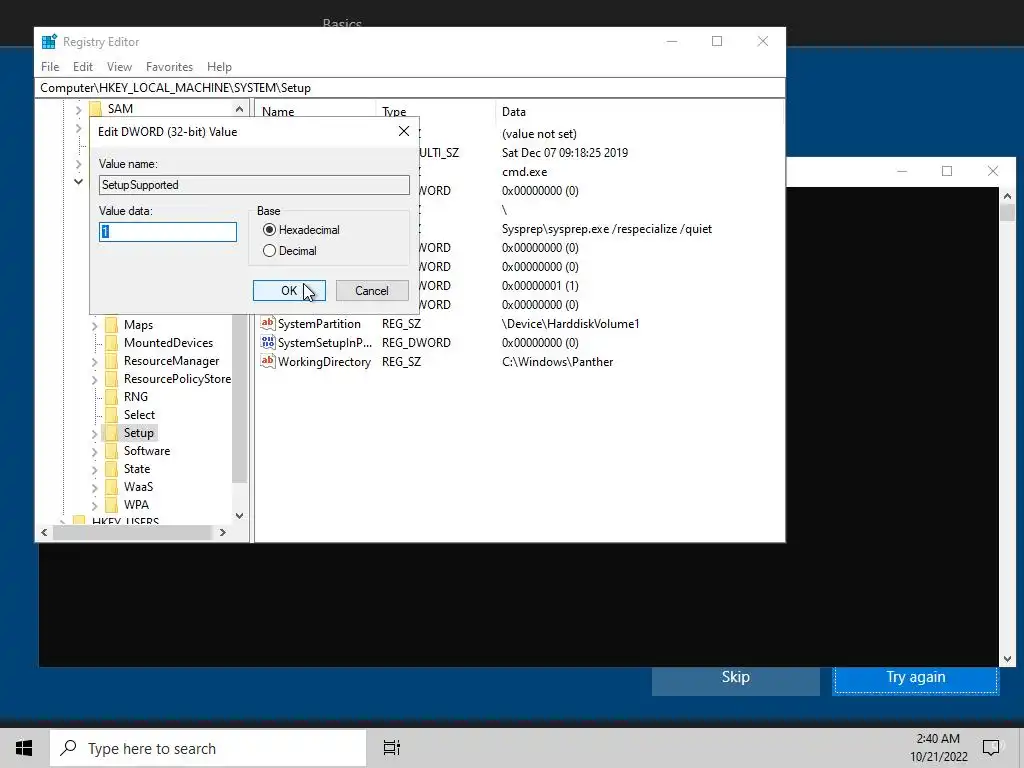
Task: Select the WorkingDirectory value row
Action: click(x=519, y=361)
